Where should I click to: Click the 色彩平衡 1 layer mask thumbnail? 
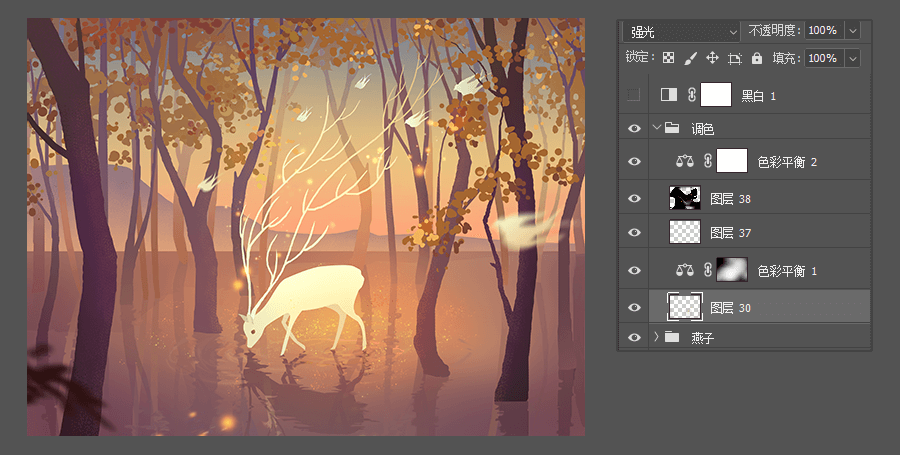pos(733,270)
